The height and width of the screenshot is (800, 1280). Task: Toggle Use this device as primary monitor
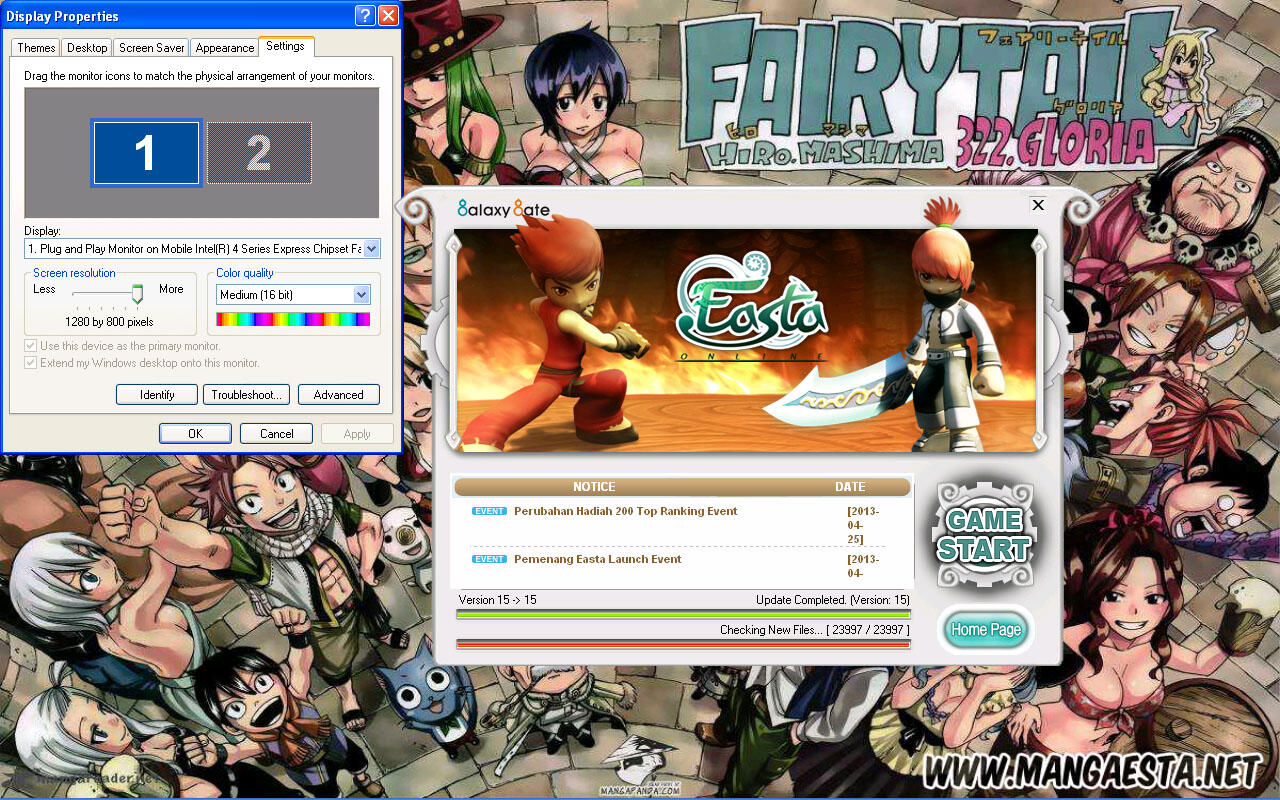coord(31,346)
